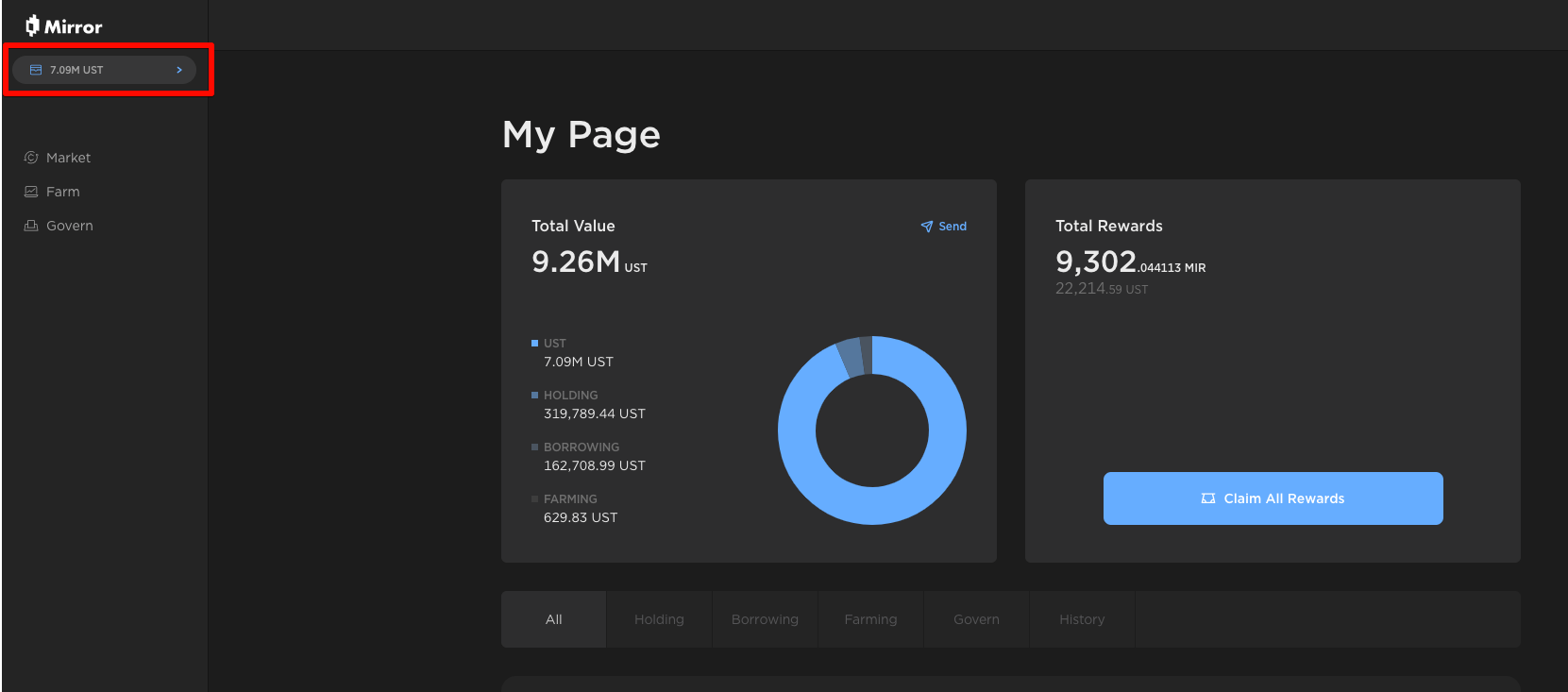Show the History tab
The image size is (1568, 692).
pos(1082,619)
